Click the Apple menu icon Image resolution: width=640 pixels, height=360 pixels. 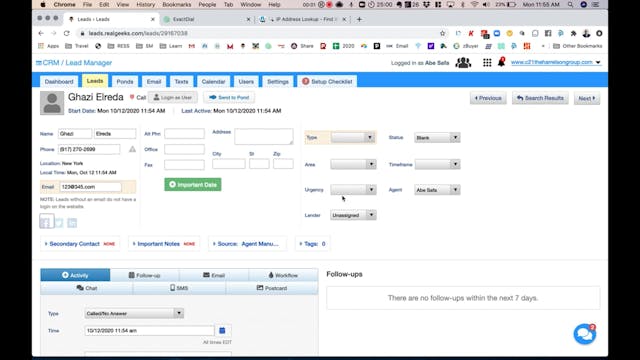[43, 4]
